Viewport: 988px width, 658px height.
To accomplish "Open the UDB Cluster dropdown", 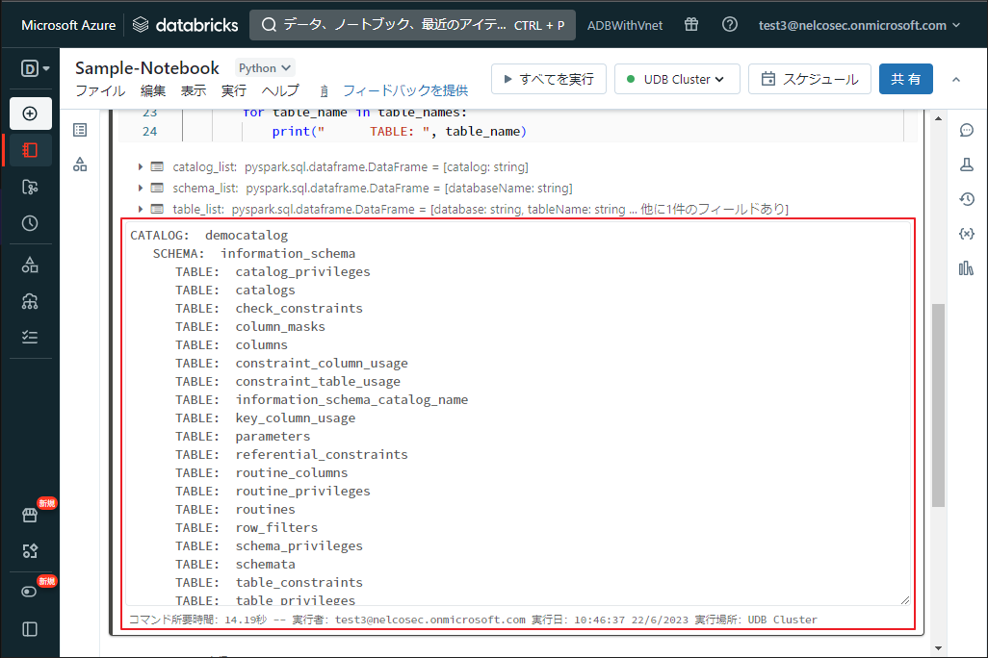I will pyautogui.click(x=677, y=79).
